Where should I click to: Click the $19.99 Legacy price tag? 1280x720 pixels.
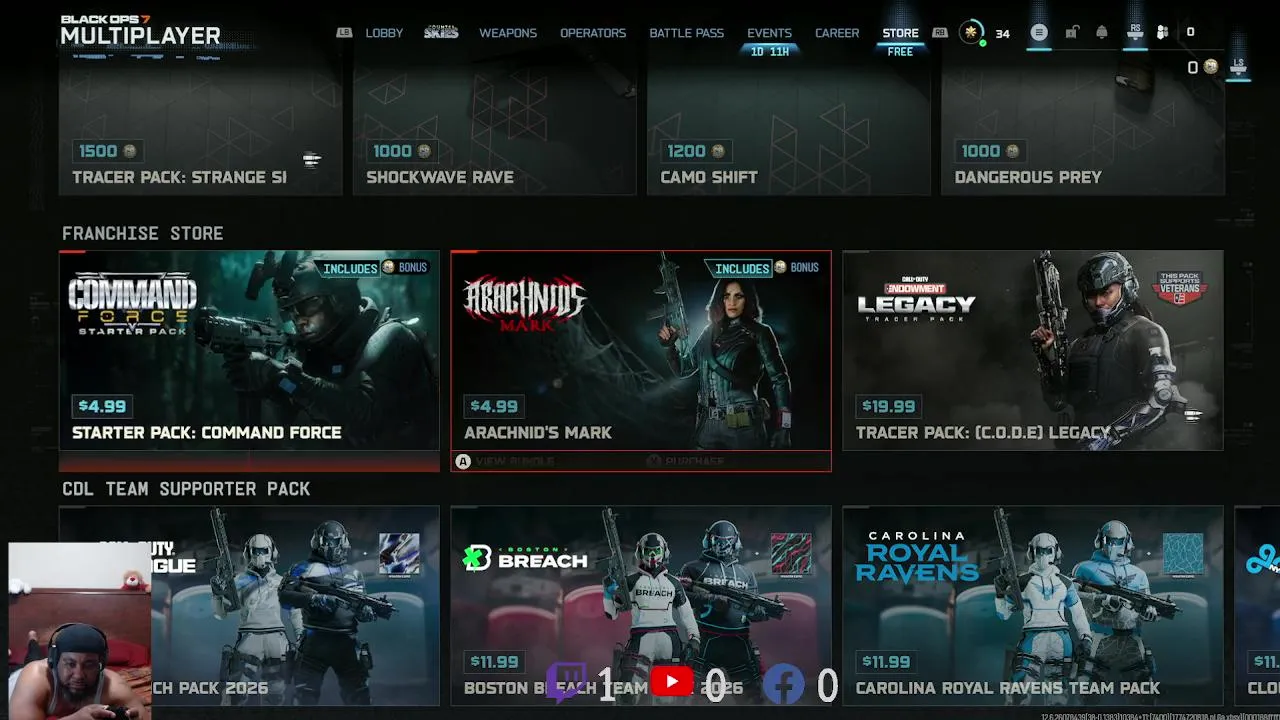pyautogui.click(x=889, y=406)
